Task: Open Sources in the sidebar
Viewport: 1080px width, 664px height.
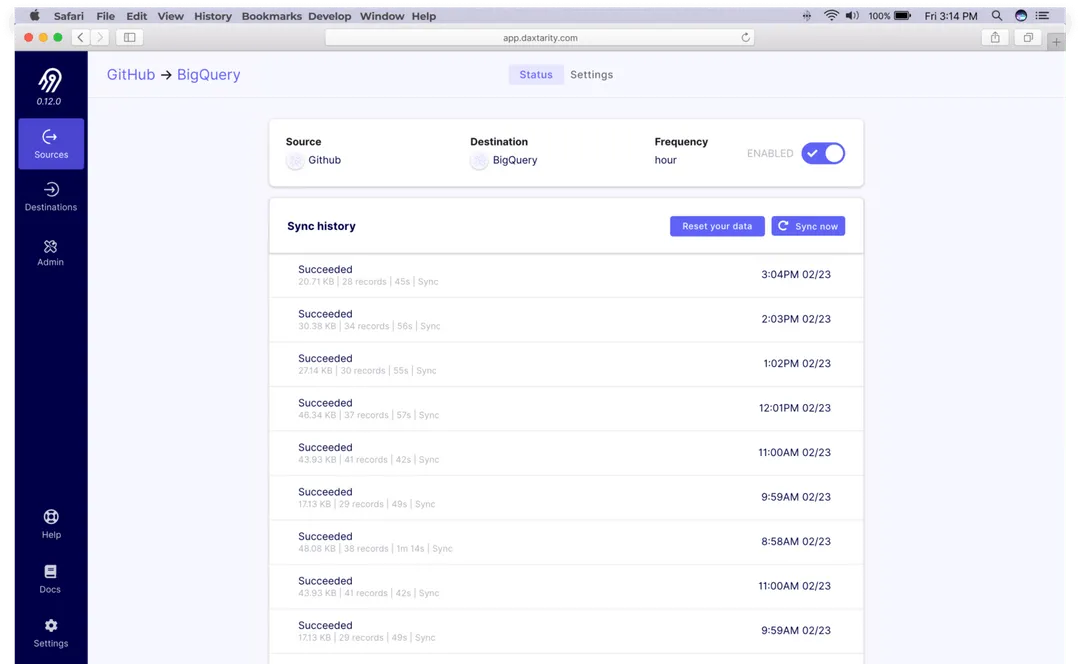Action: 51,144
